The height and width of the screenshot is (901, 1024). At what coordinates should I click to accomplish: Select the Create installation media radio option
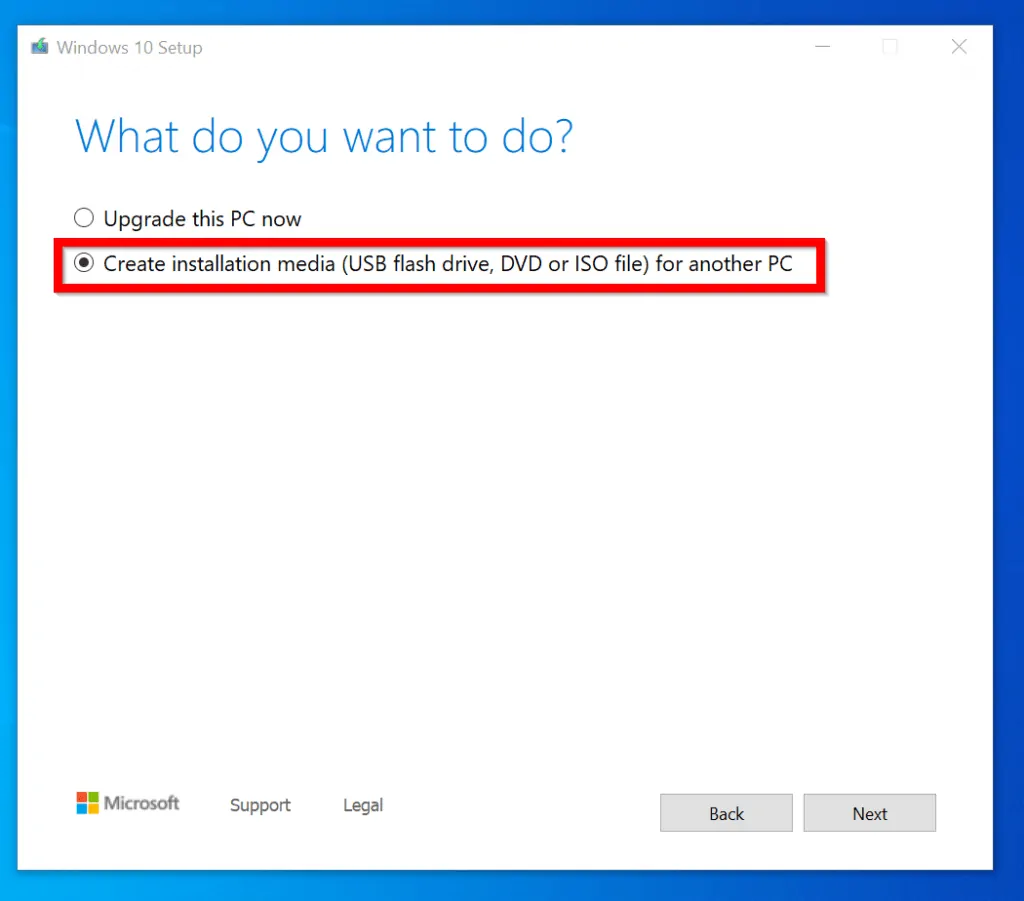[x=84, y=263]
